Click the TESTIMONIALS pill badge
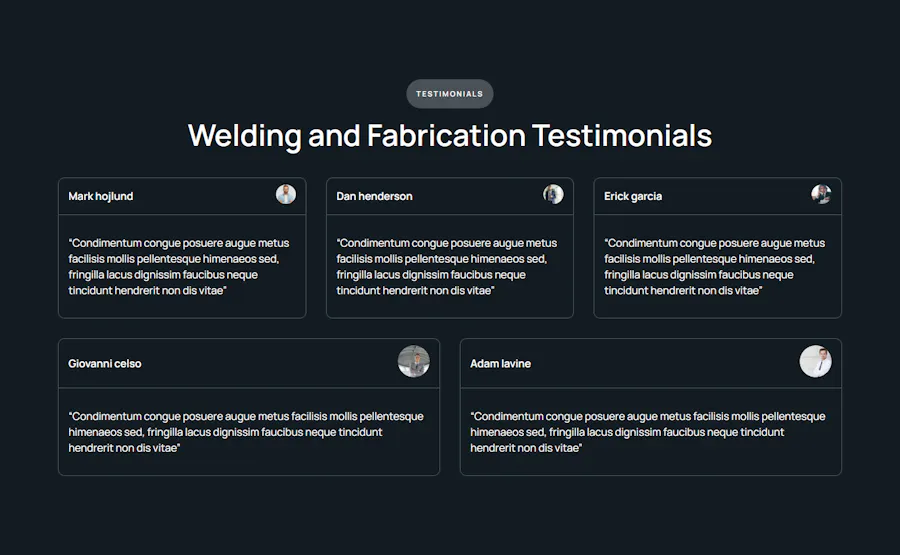 [450, 94]
